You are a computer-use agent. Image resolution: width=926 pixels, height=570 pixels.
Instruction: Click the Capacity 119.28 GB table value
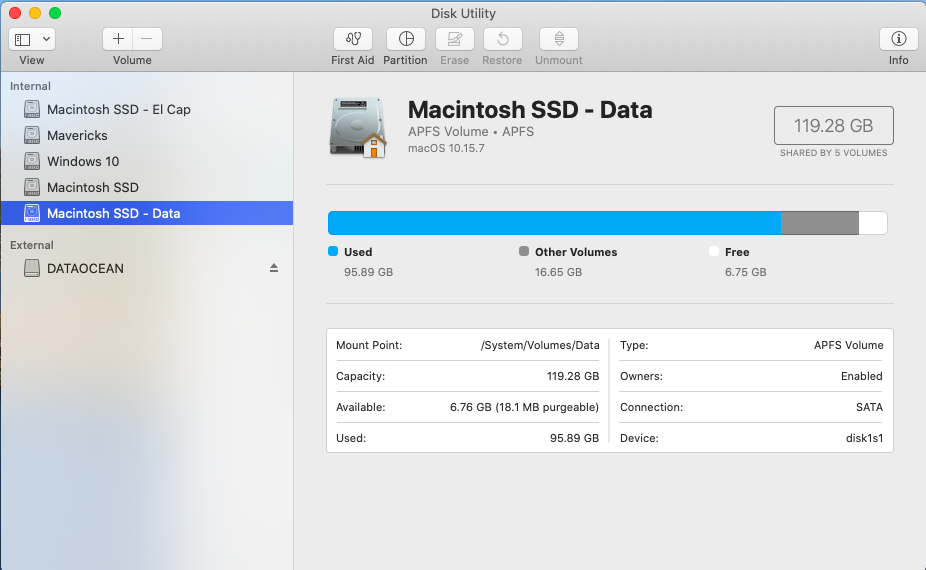pyautogui.click(x=573, y=376)
